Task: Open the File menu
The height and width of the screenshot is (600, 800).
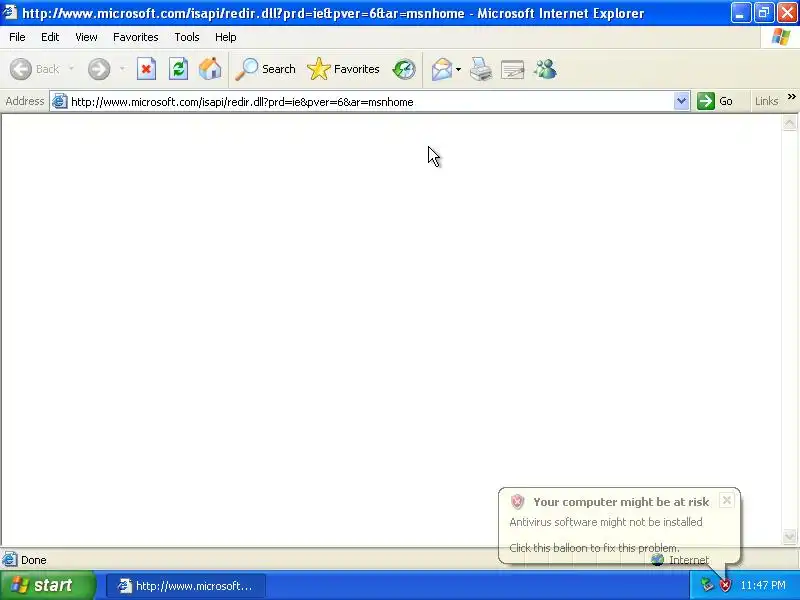Action: point(17,37)
